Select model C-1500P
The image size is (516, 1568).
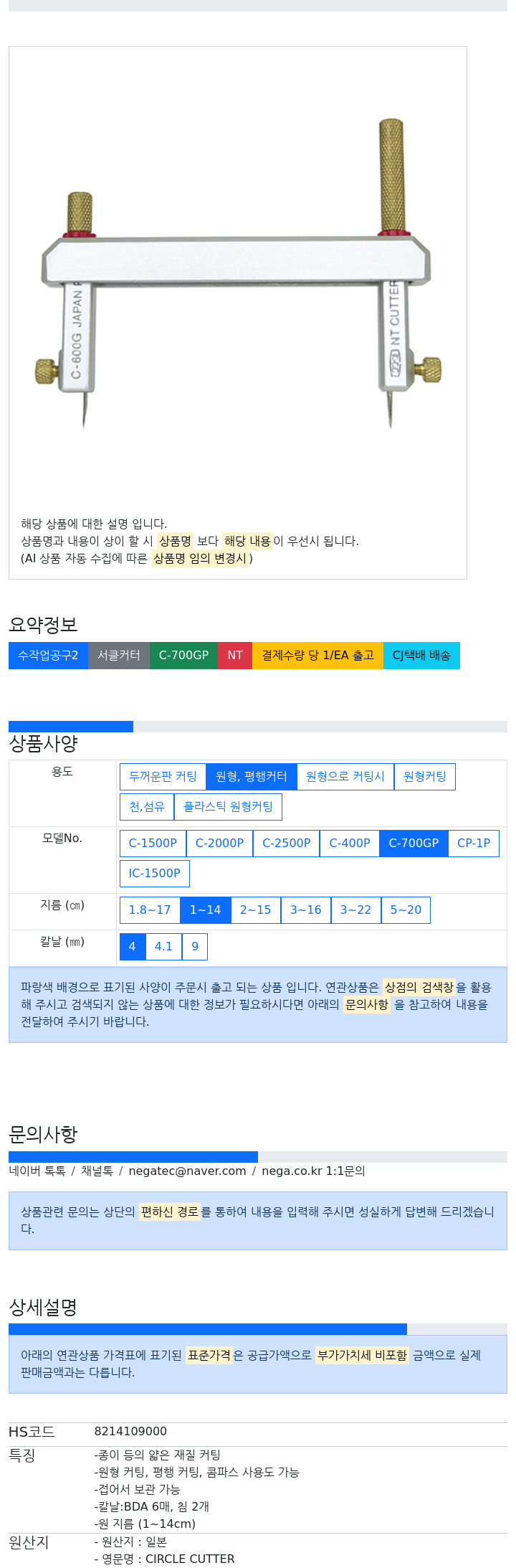(153, 844)
